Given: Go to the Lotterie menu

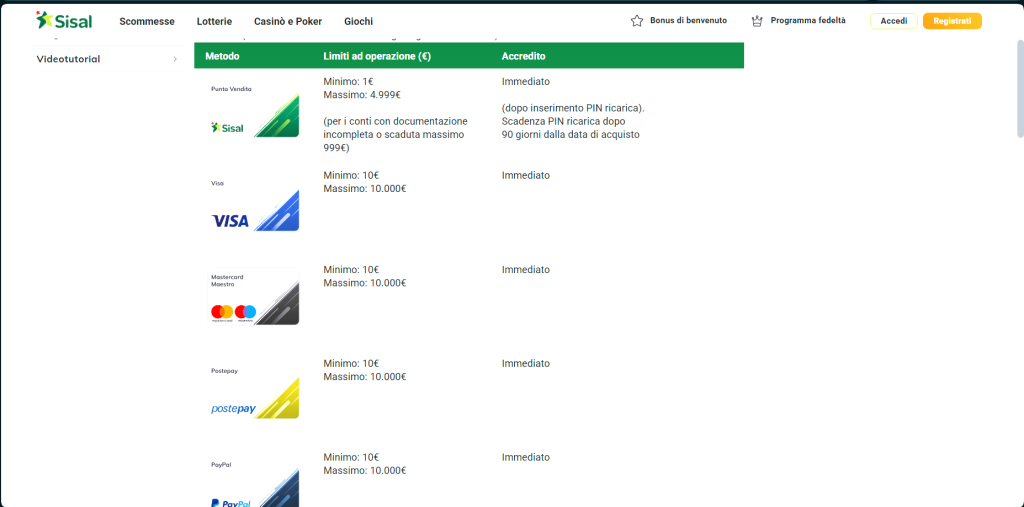Looking at the screenshot, I should click(214, 21).
